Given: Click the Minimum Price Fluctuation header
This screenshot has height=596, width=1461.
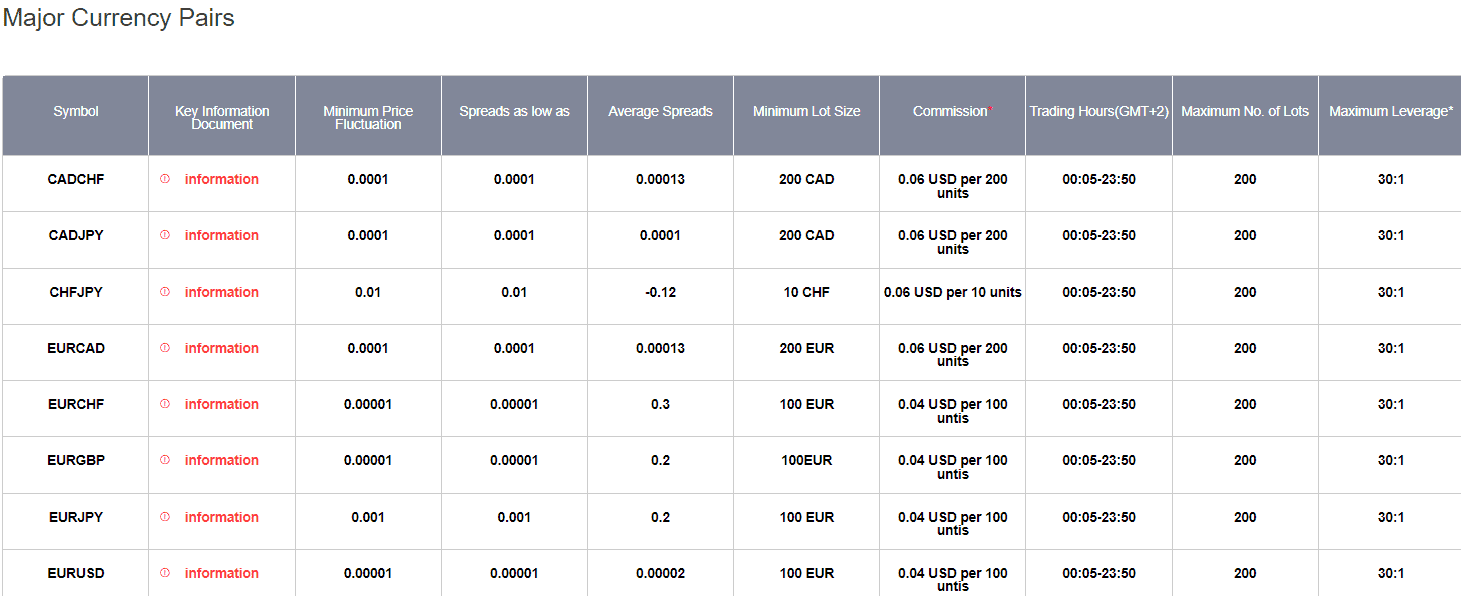Looking at the screenshot, I should tap(368, 115).
